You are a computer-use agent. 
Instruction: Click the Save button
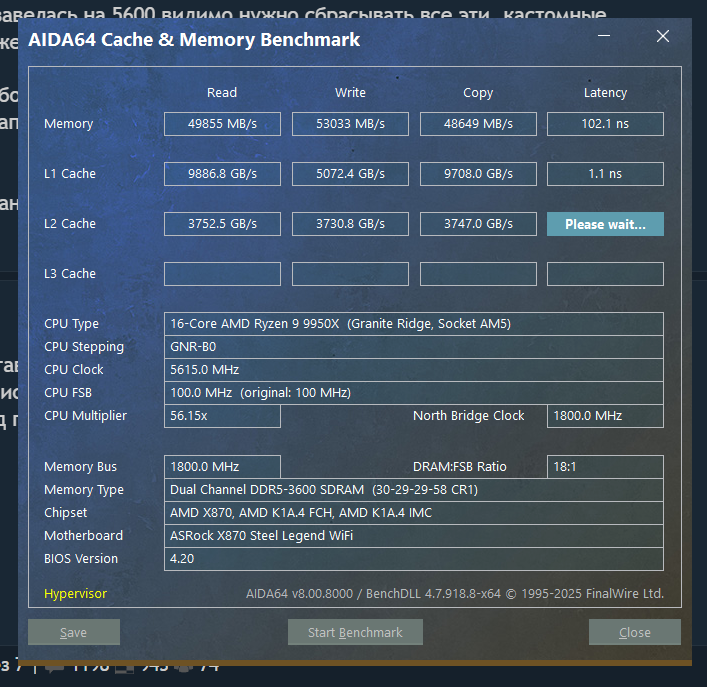point(74,632)
